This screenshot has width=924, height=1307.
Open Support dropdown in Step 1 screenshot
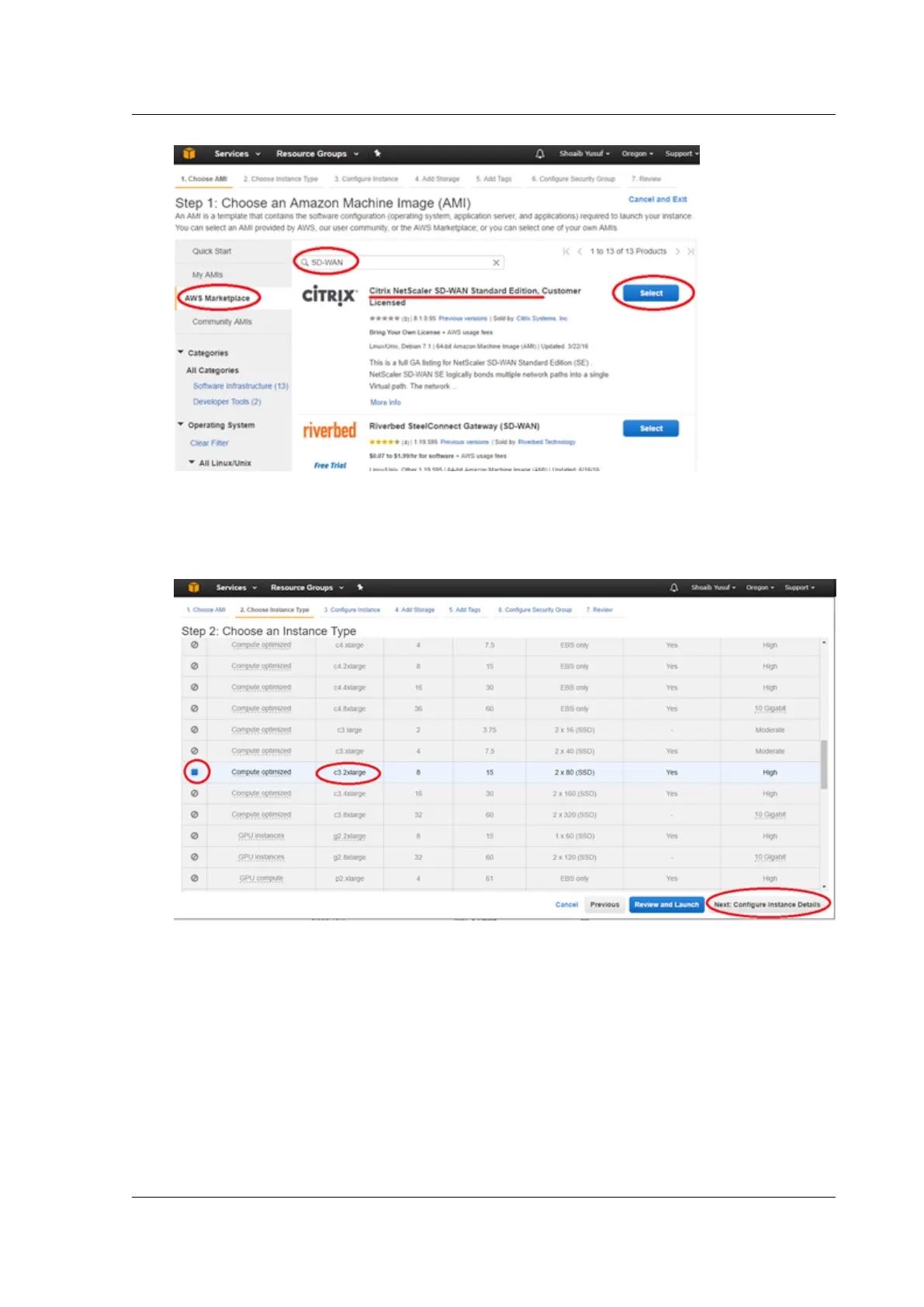[681, 154]
